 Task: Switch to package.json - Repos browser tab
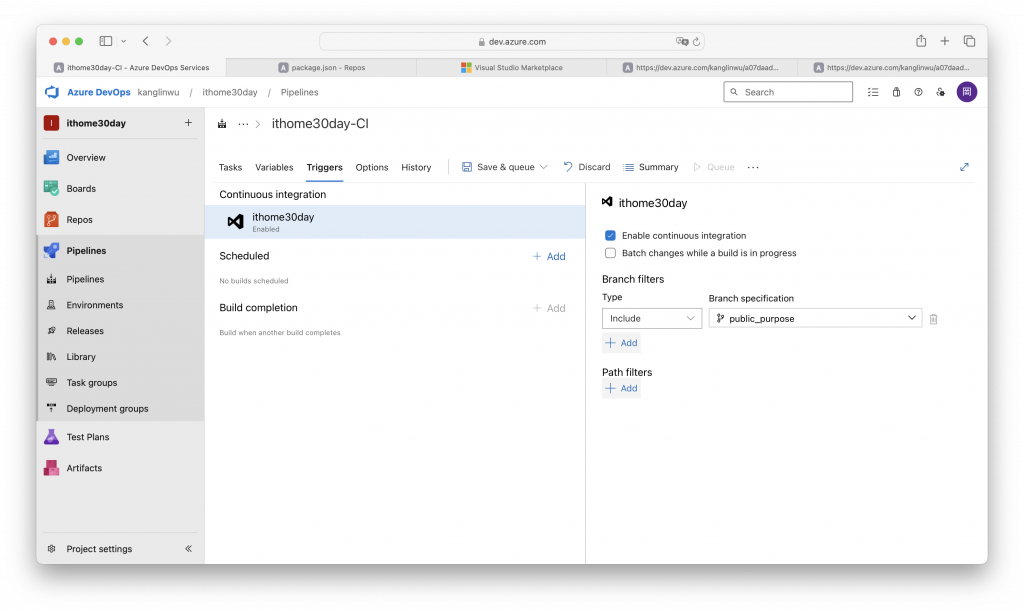tap(321, 67)
